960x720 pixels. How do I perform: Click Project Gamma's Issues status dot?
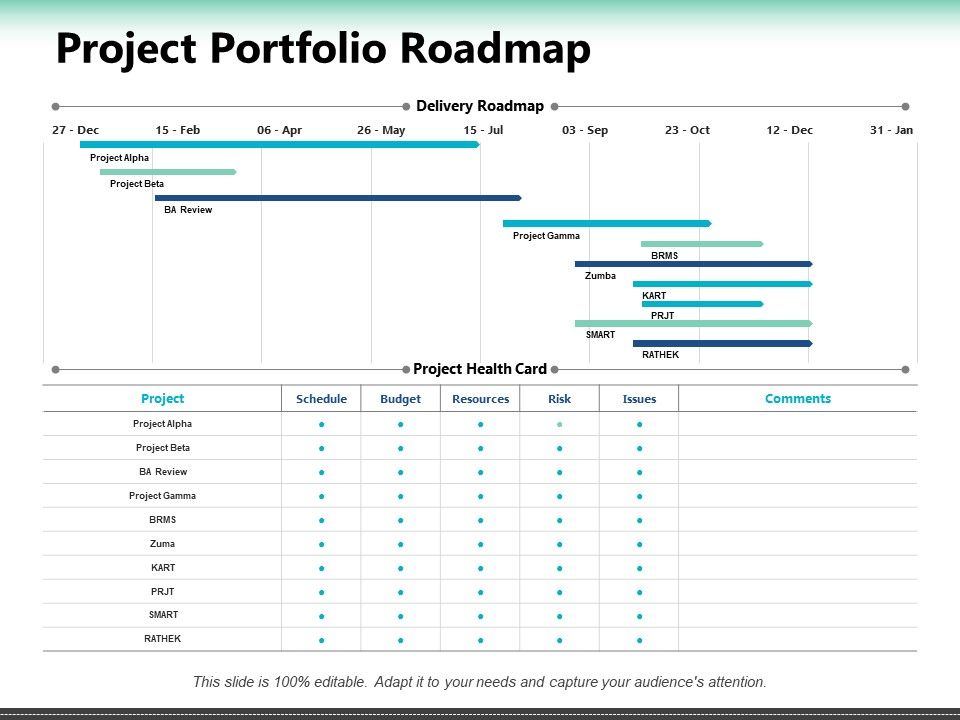(639, 497)
